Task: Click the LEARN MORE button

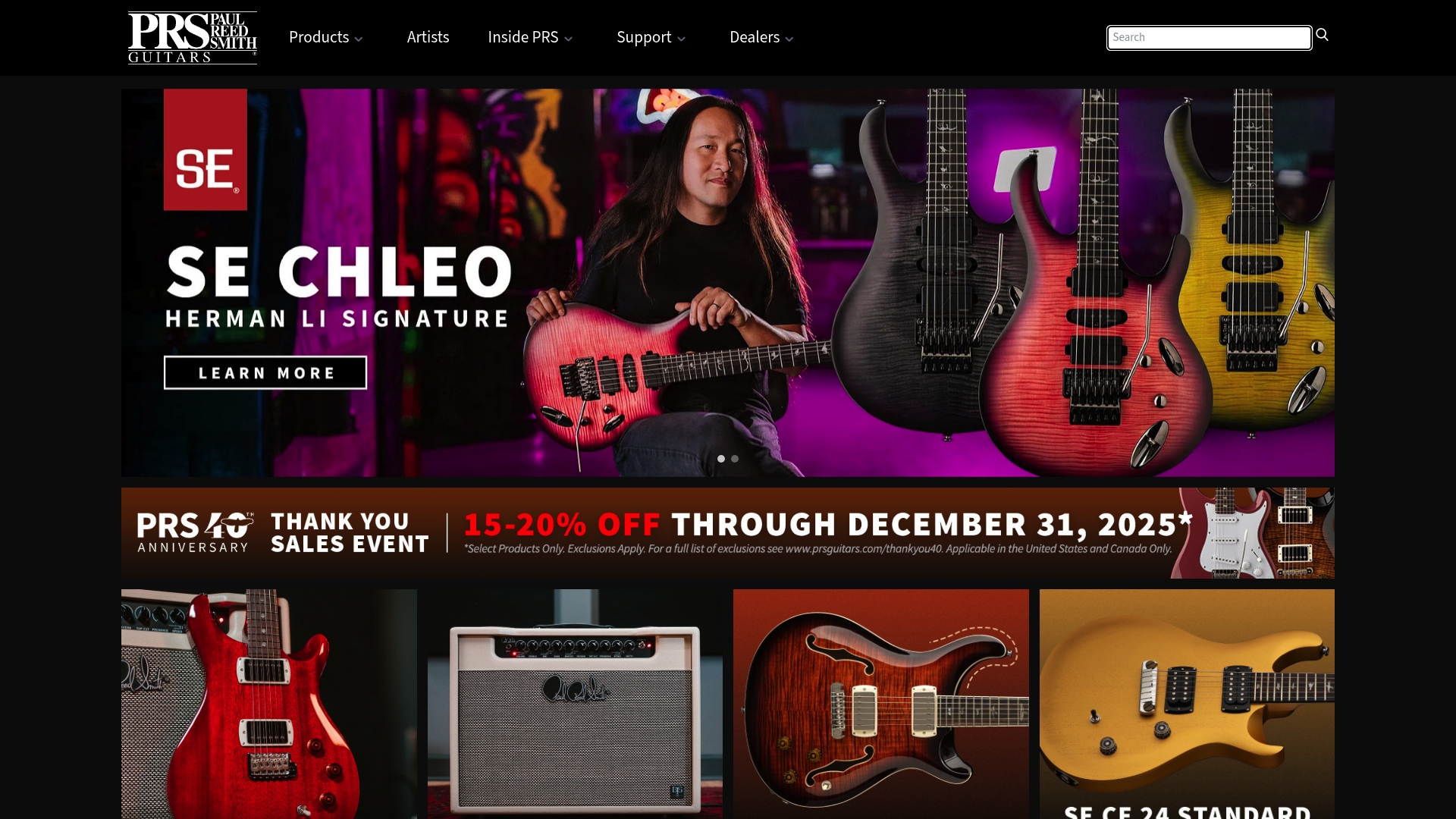Action: [265, 373]
